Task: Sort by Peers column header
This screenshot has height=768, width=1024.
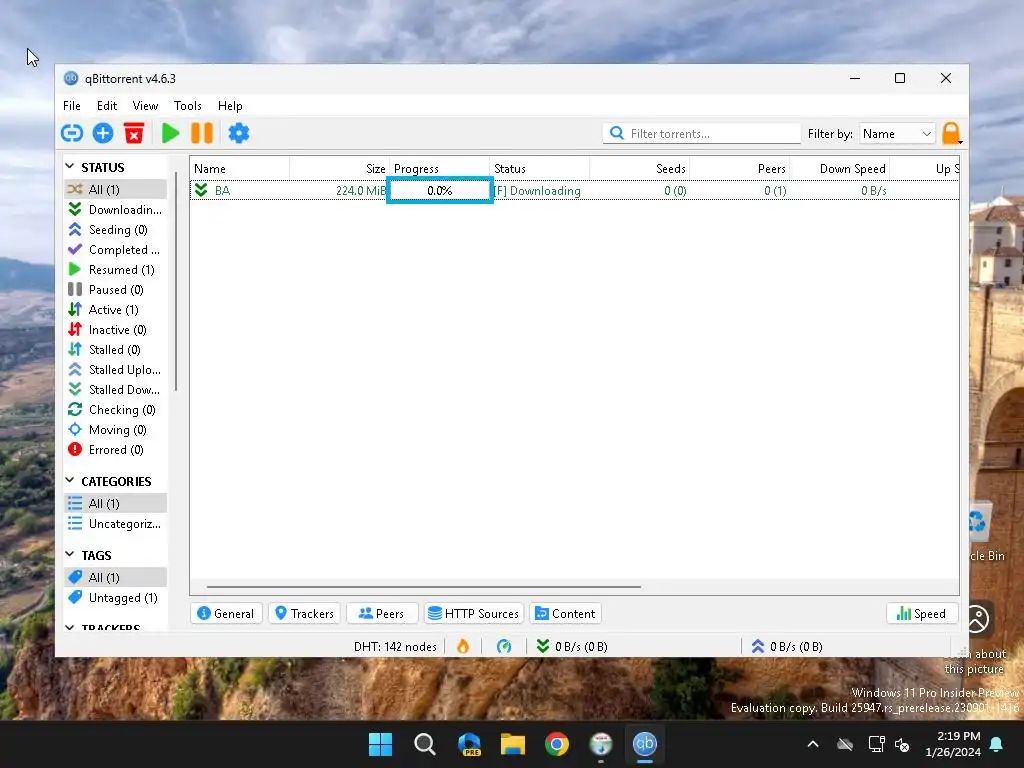Action: 739,168
